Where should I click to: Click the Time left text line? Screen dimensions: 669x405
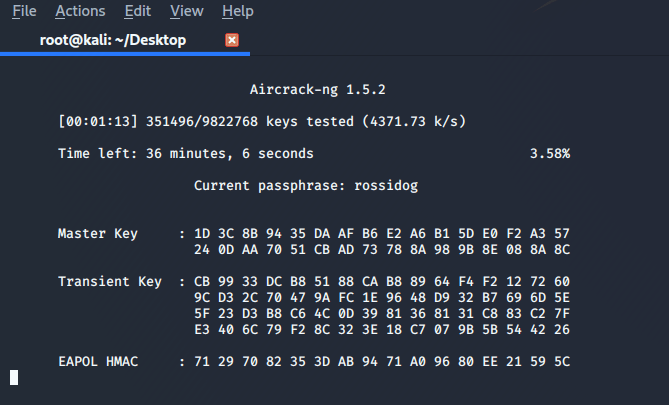pyautogui.click(x=185, y=154)
